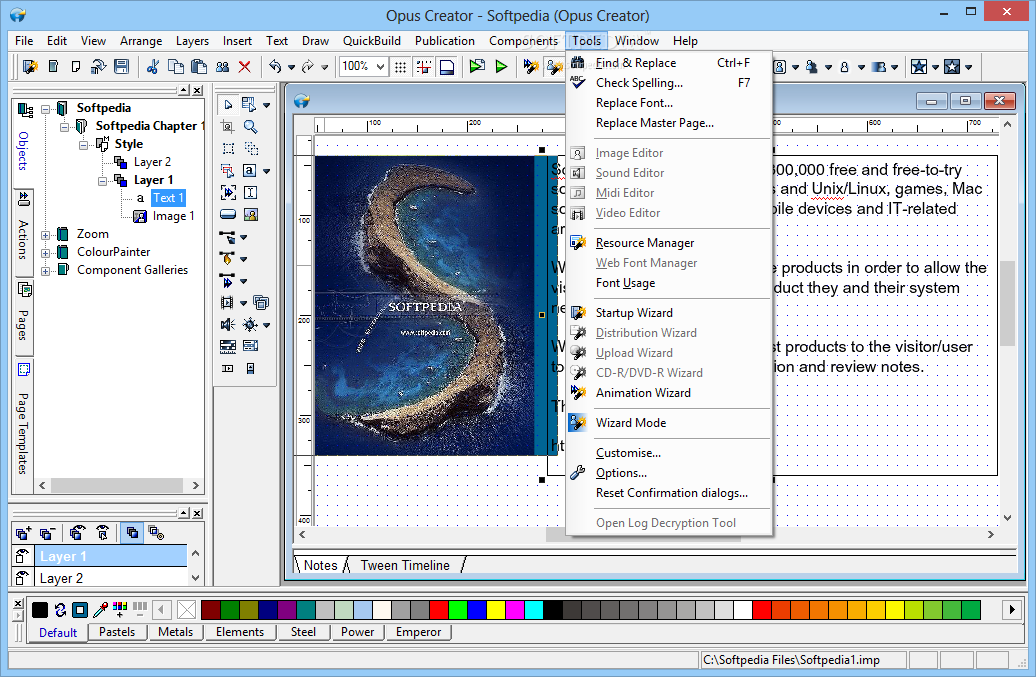The width and height of the screenshot is (1036, 677).
Task: Expand the Component Galleries tree node
Action: point(46,270)
